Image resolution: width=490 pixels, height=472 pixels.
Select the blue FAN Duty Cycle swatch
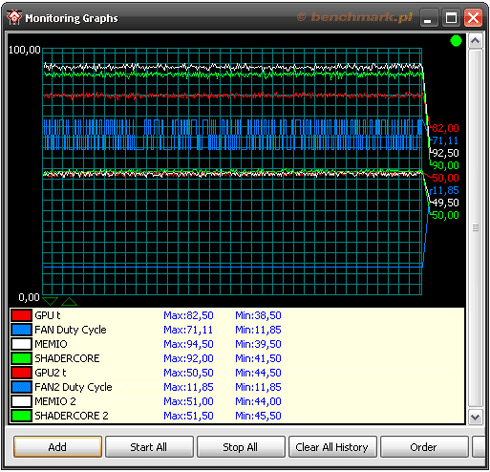point(21,330)
